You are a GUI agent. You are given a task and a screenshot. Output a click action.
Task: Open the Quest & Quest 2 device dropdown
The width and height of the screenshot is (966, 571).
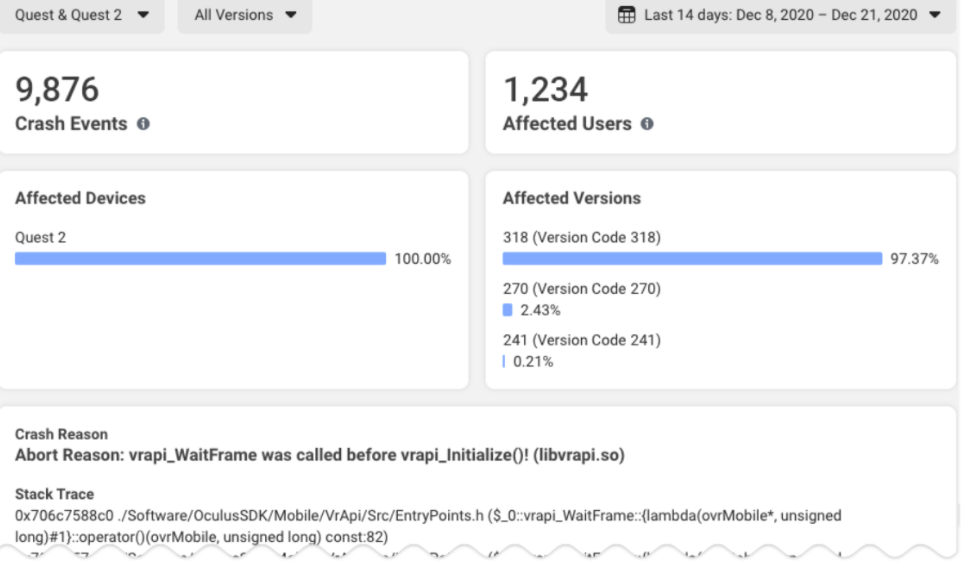pyautogui.click(x=82, y=15)
